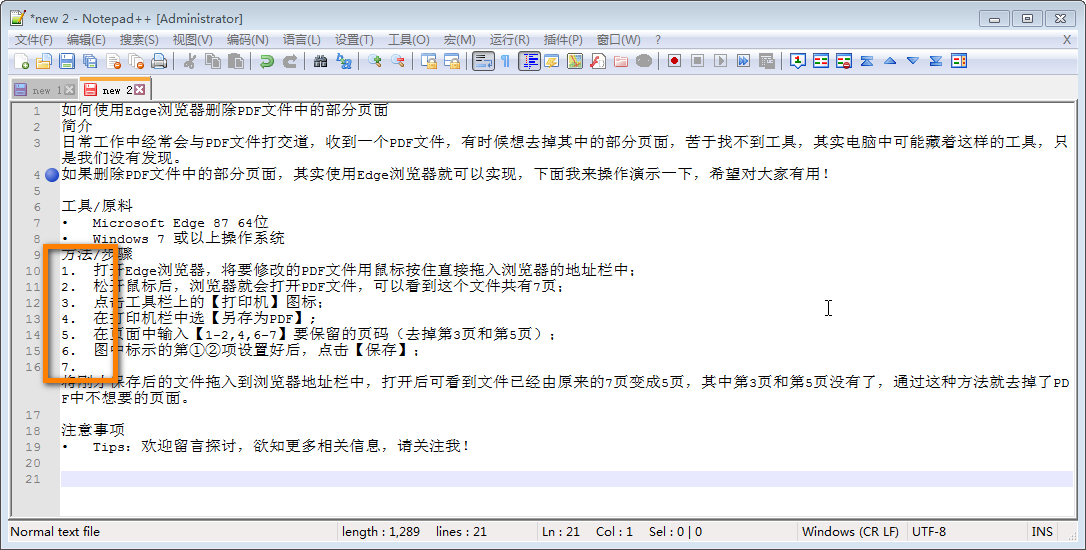Open the 文件(F) menu

(34, 39)
